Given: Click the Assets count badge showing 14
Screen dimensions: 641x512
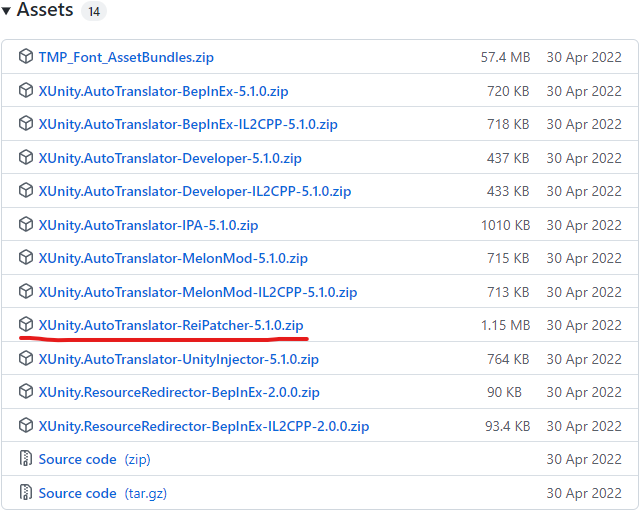Looking at the screenshot, I should 93,12.
